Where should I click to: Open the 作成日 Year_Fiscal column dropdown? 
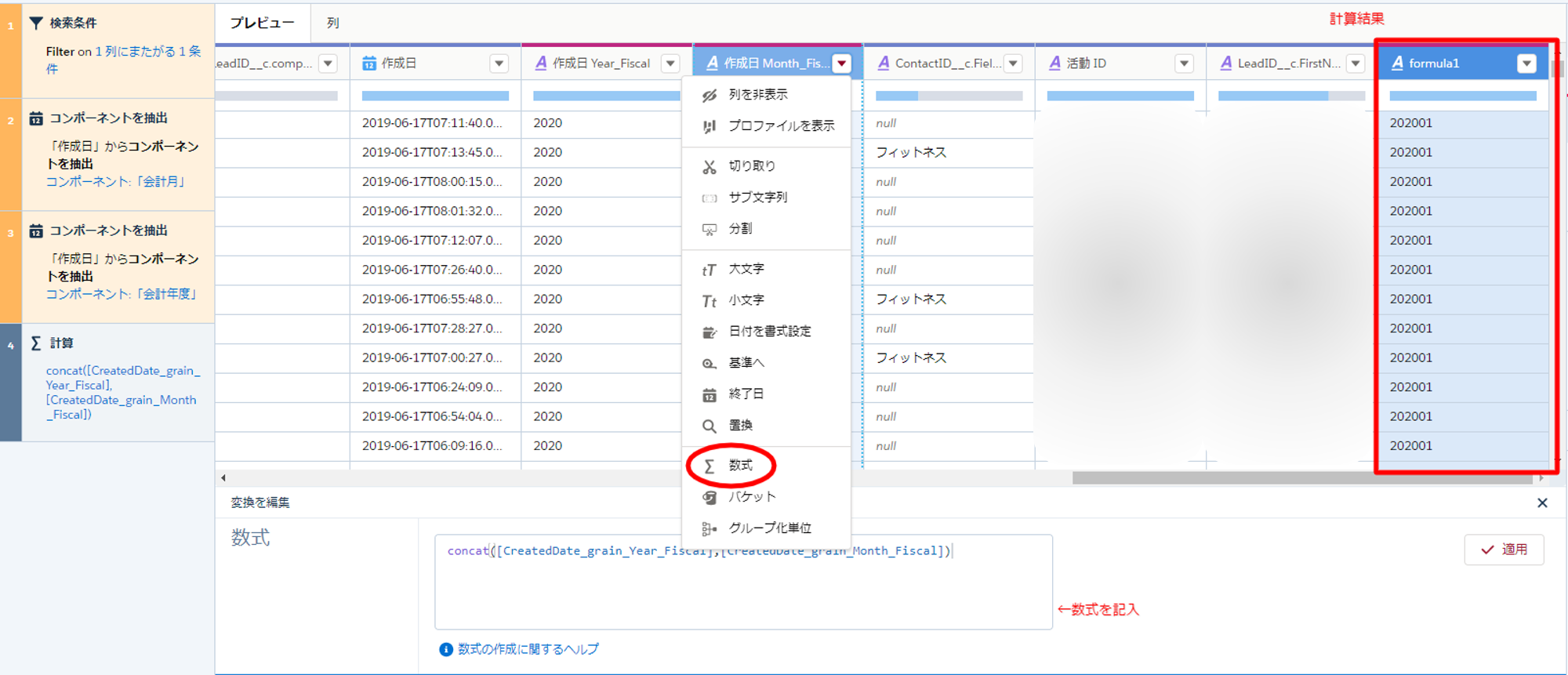(670, 64)
